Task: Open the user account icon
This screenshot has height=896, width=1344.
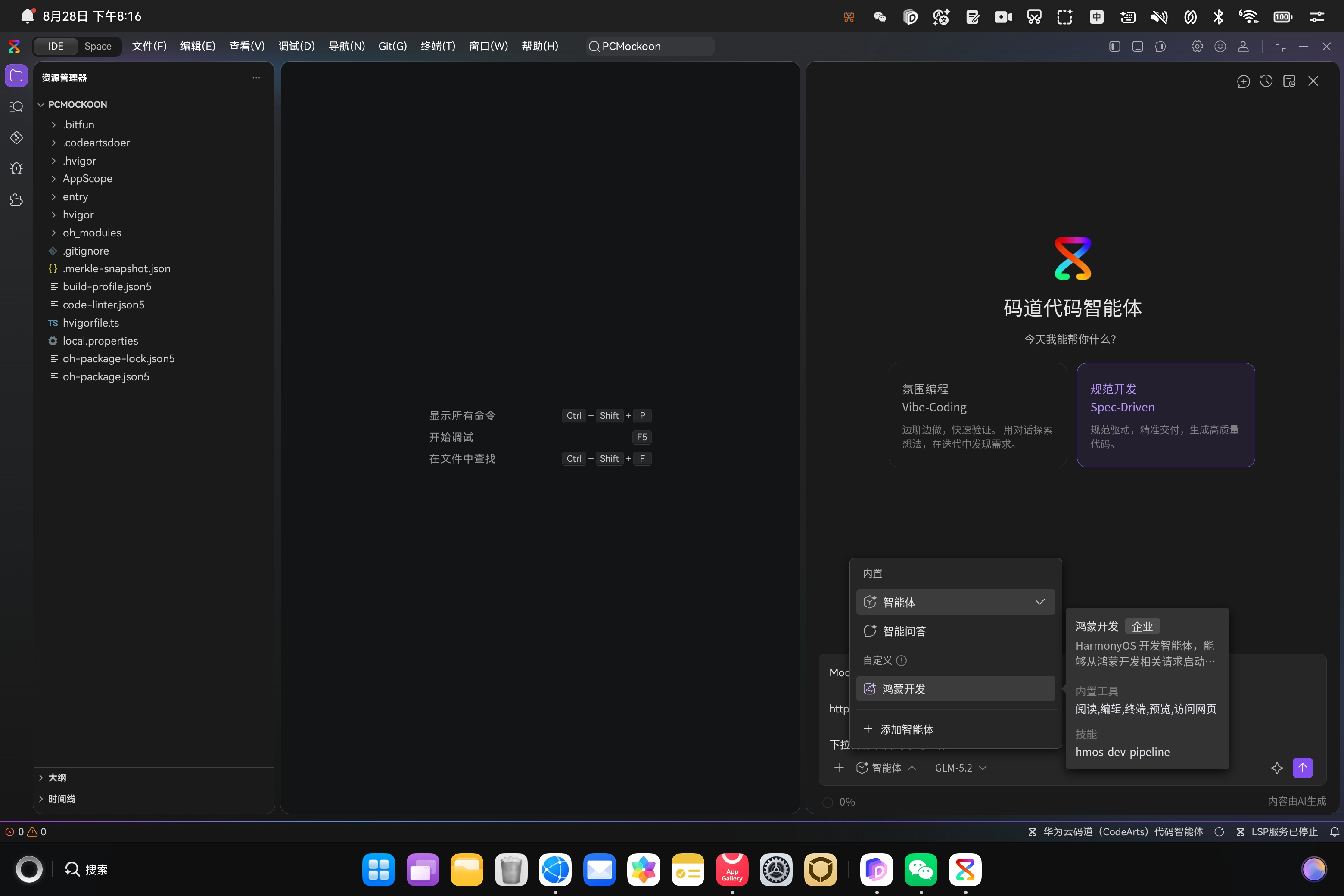Action: pyautogui.click(x=1243, y=46)
